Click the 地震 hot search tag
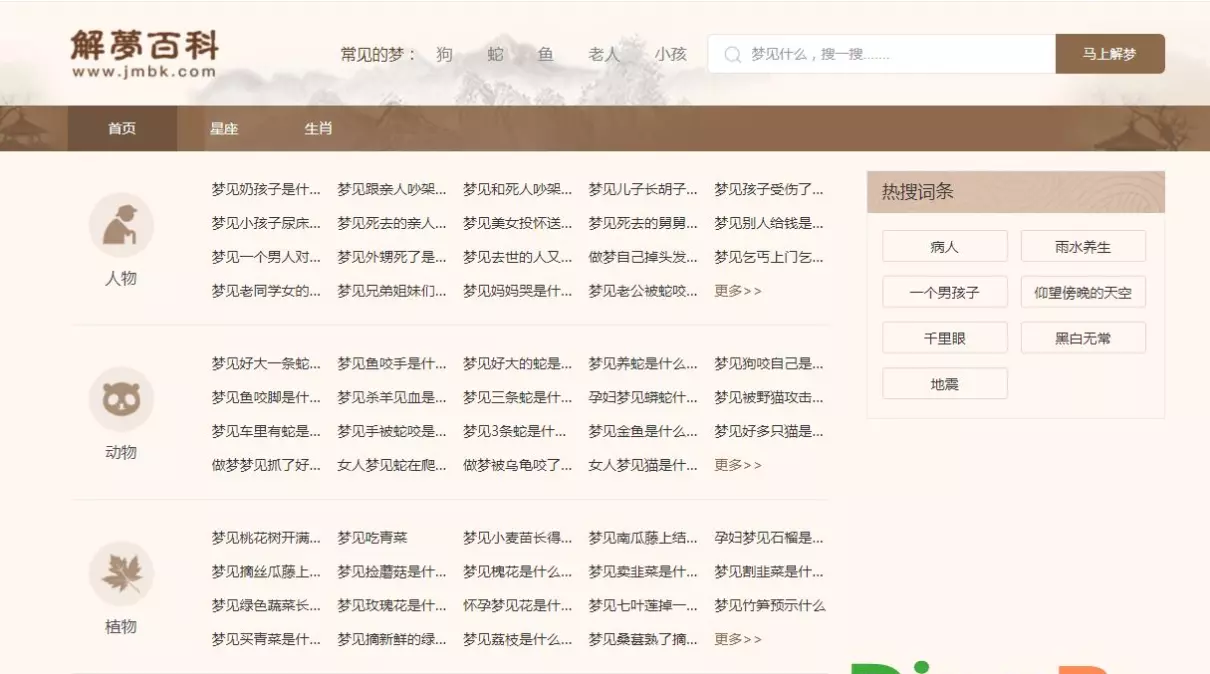This screenshot has width=1210, height=674. pos(944,384)
